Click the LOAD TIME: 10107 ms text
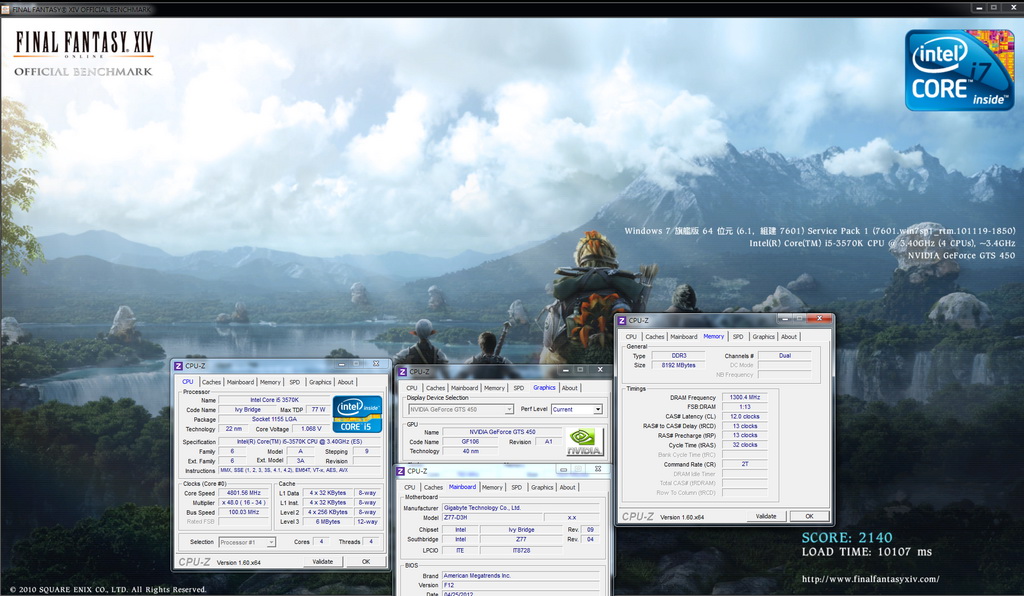Image resolution: width=1024 pixels, height=596 pixels. click(x=867, y=552)
